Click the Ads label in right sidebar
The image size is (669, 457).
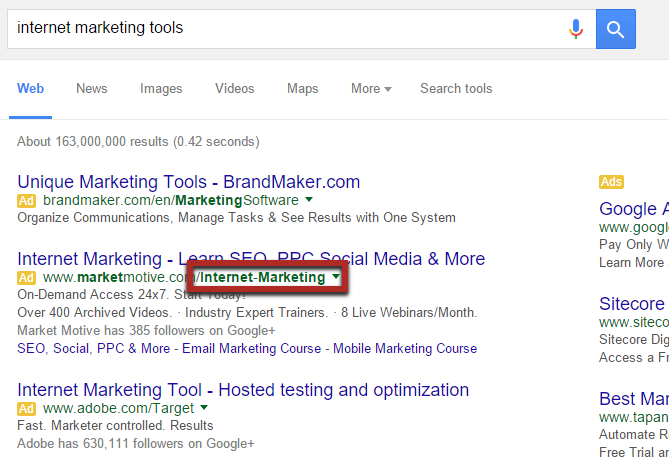click(611, 182)
